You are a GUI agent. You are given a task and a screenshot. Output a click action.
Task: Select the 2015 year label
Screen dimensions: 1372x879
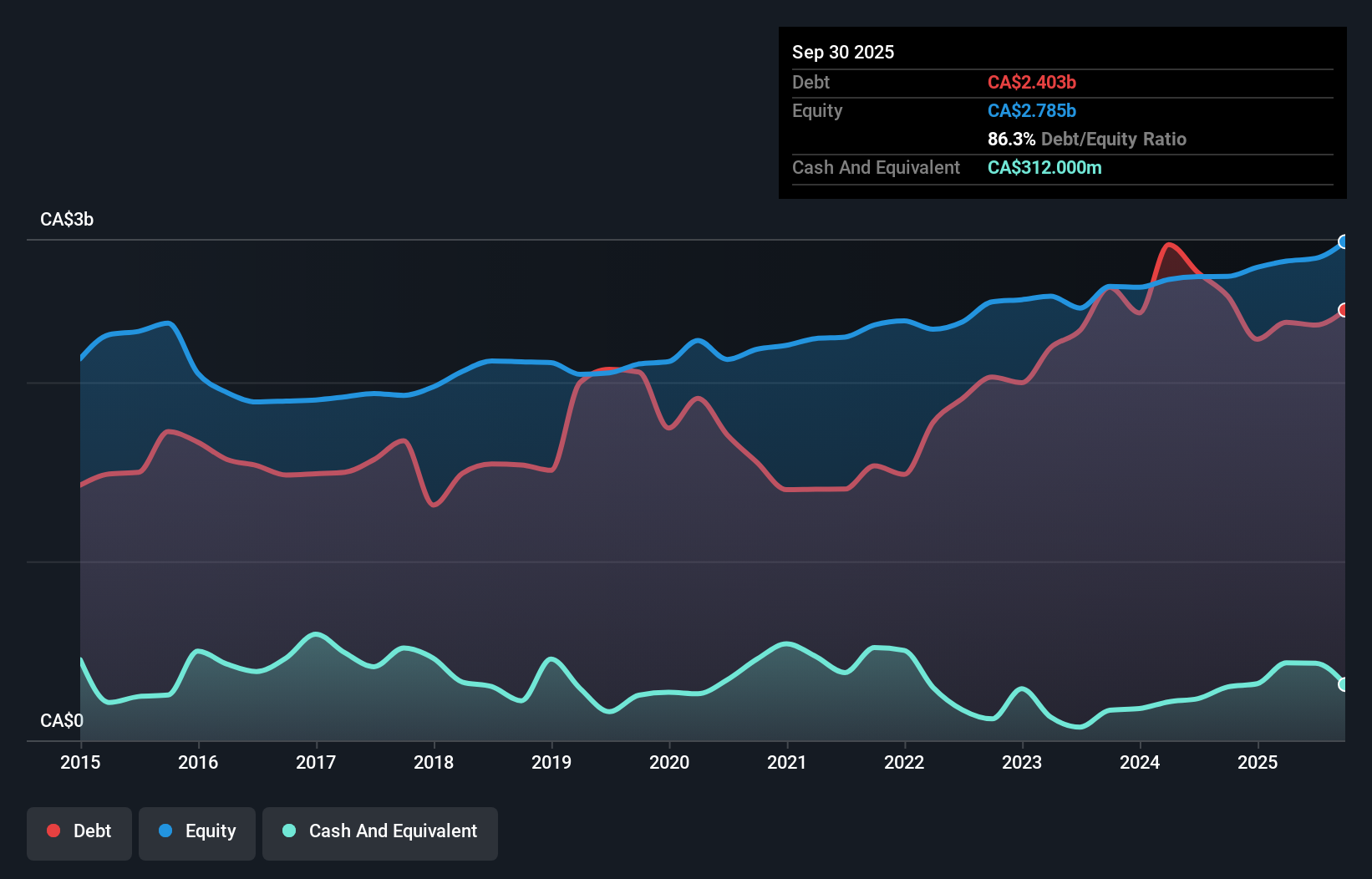[x=79, y=762]
